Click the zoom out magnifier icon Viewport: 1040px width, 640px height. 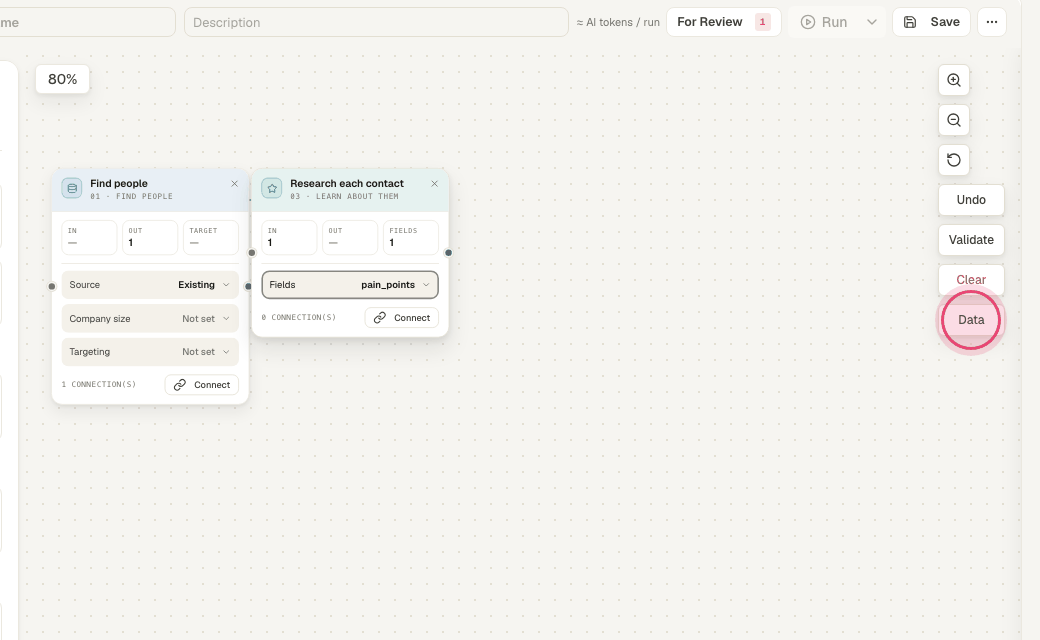click(954, 120)
